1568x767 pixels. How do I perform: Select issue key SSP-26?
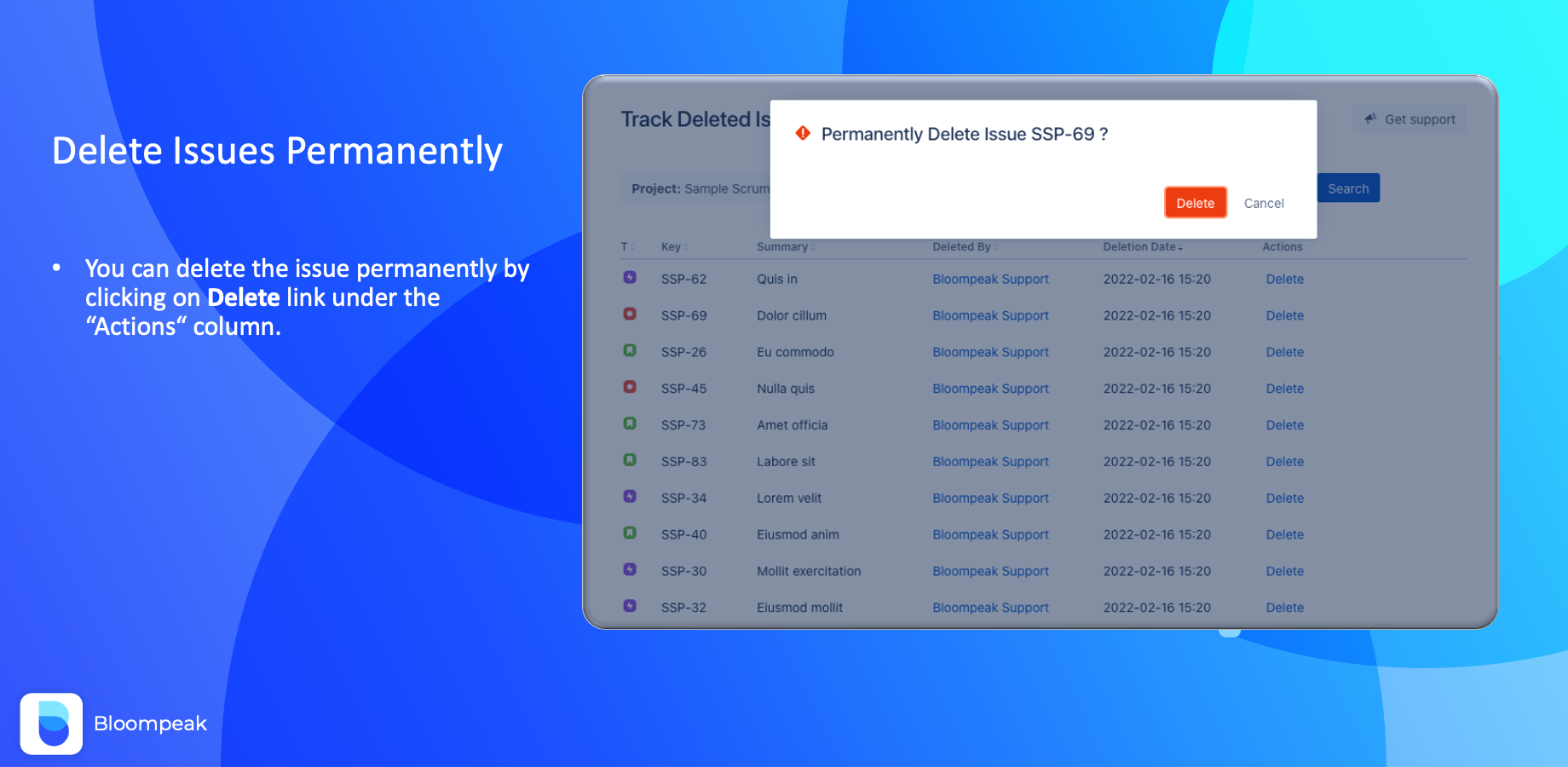pyautogui.click(x=683, y=352)
